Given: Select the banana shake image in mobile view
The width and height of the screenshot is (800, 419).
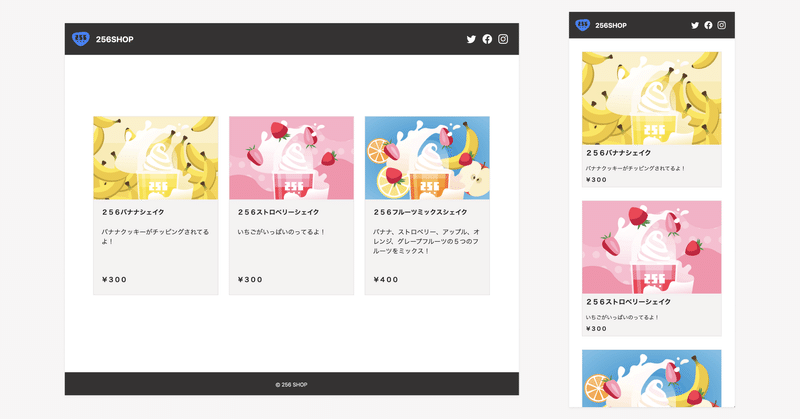Looking at the screenshot, I should point(652,98).
